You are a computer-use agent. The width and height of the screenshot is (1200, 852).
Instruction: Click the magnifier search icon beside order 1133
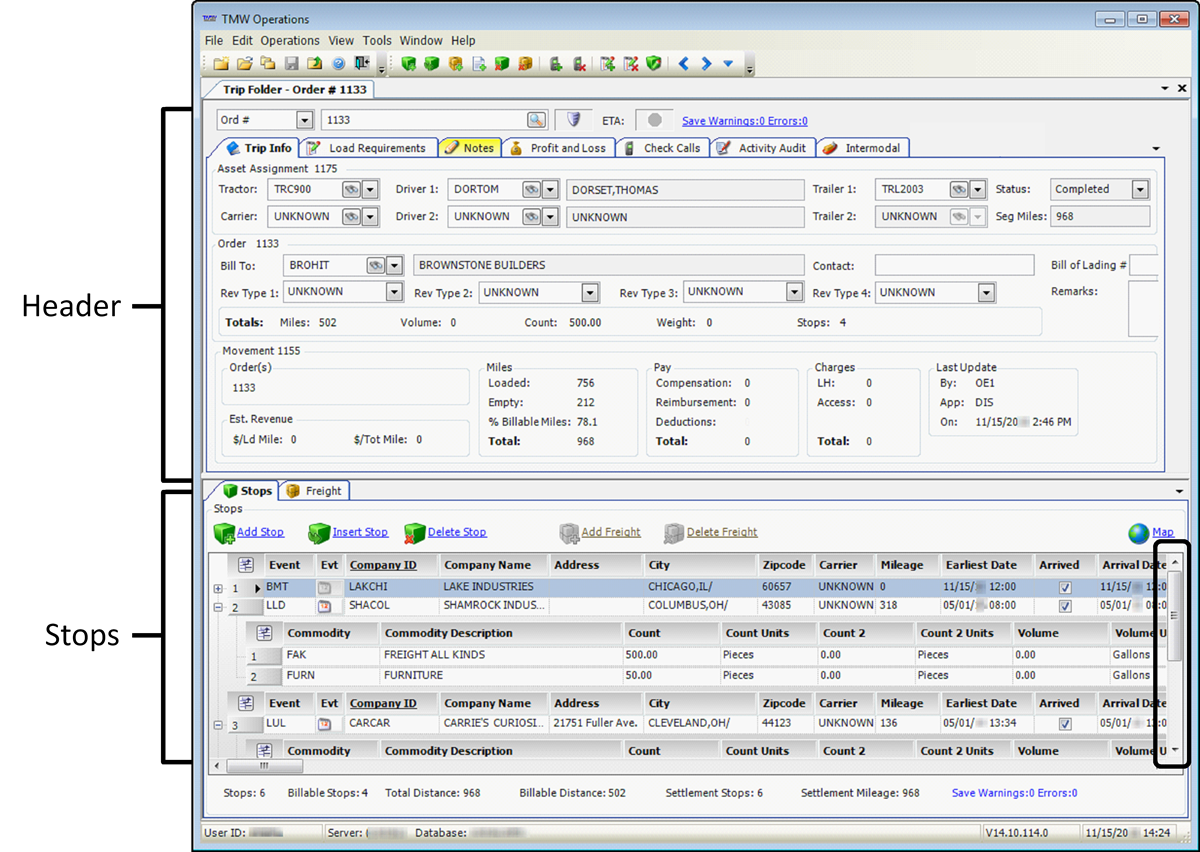click(x=537, y=120)
